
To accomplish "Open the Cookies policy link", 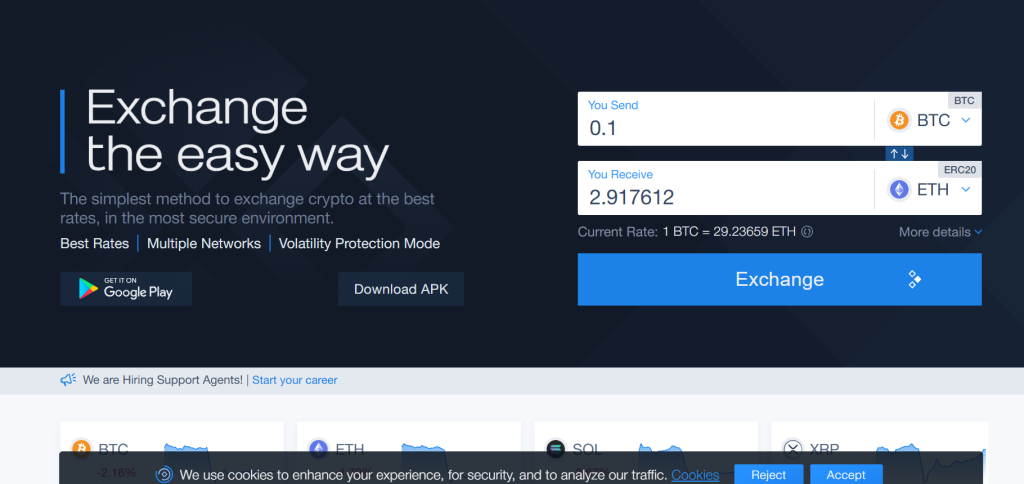I will coord(694,475).
